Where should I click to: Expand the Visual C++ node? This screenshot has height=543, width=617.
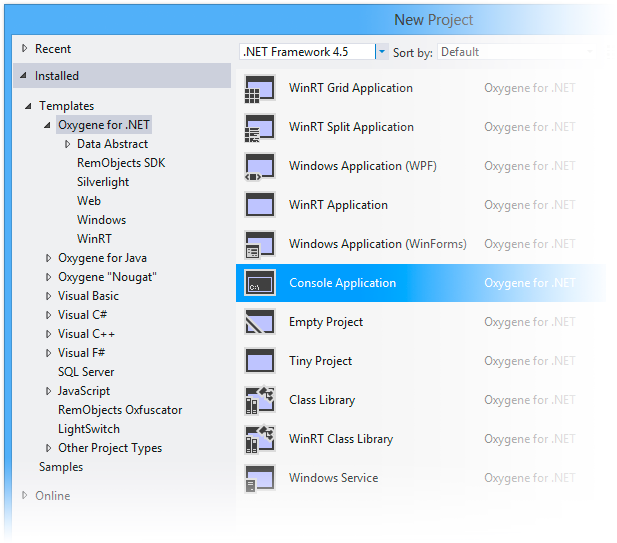click(x=48, y=334)
